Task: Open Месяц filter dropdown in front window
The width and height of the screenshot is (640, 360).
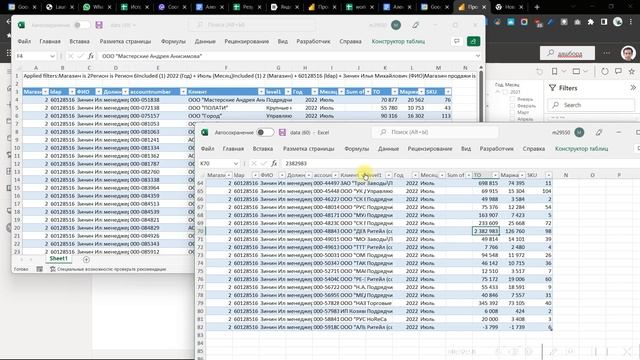Action: (x=442, y=175)
